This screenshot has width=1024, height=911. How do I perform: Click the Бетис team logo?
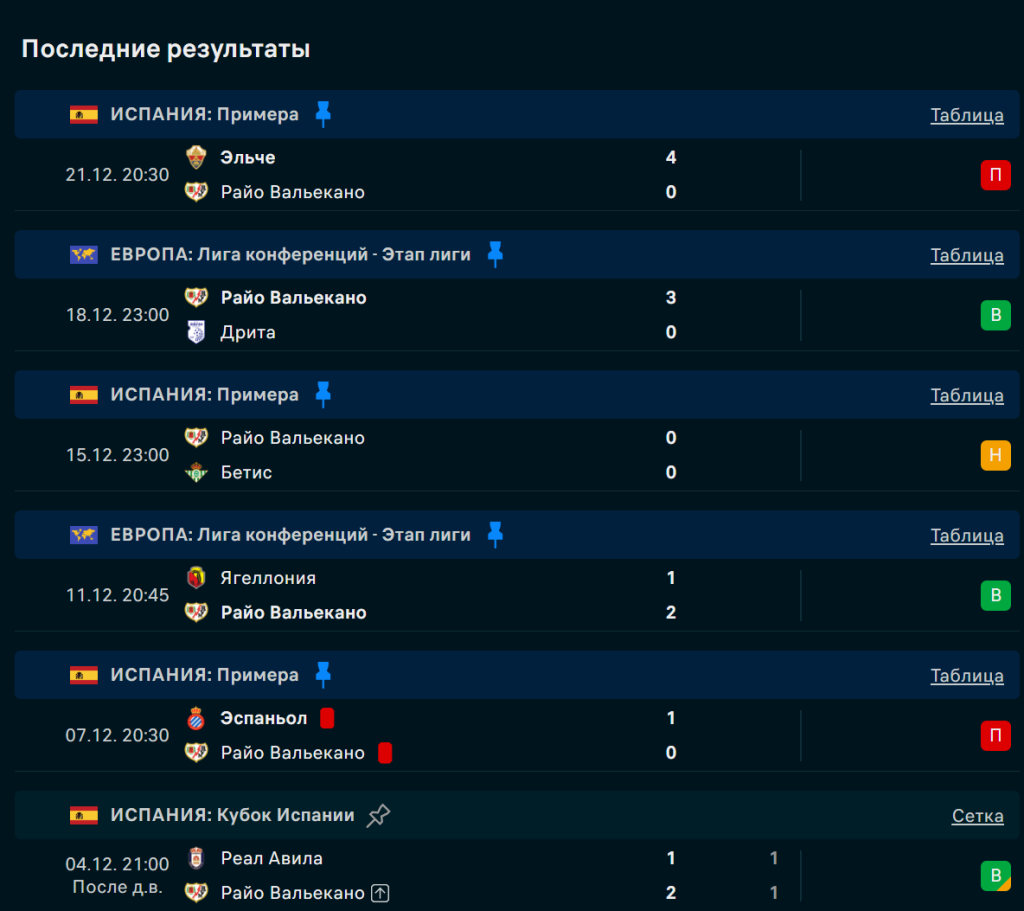(196, 472)
